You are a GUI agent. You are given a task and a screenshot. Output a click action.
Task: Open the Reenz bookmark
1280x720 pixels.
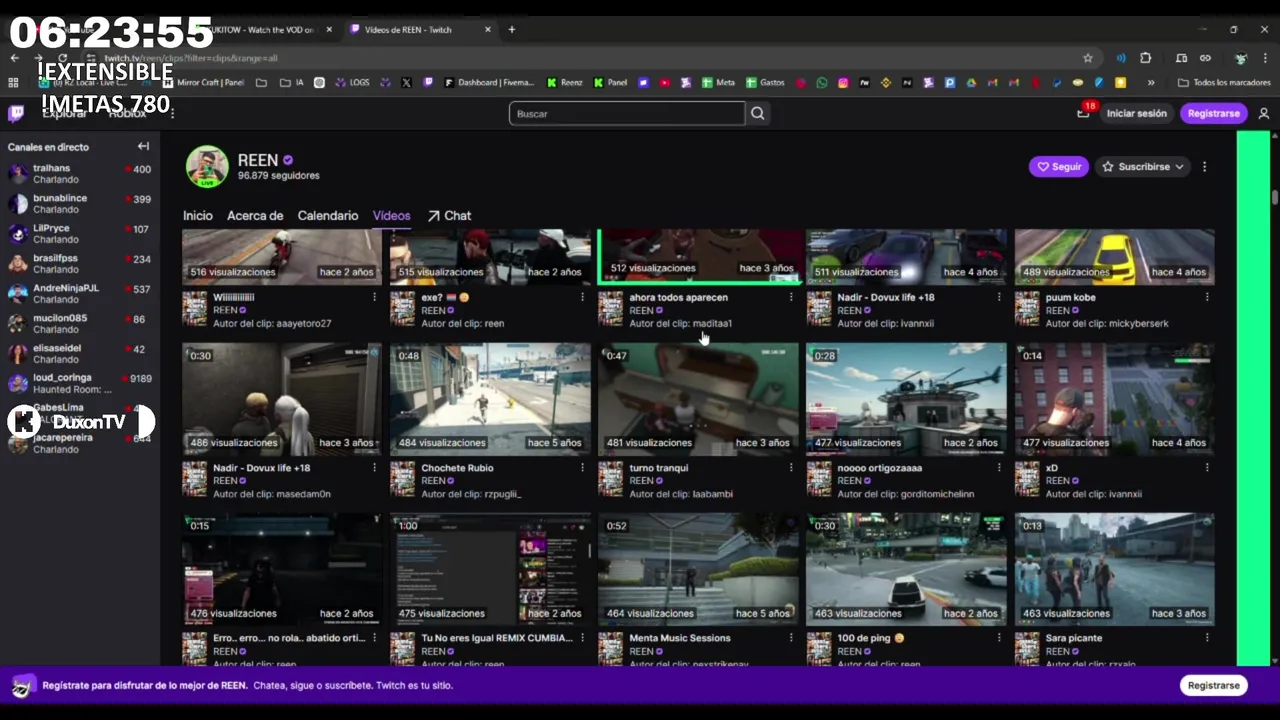[x=565, y=83]
